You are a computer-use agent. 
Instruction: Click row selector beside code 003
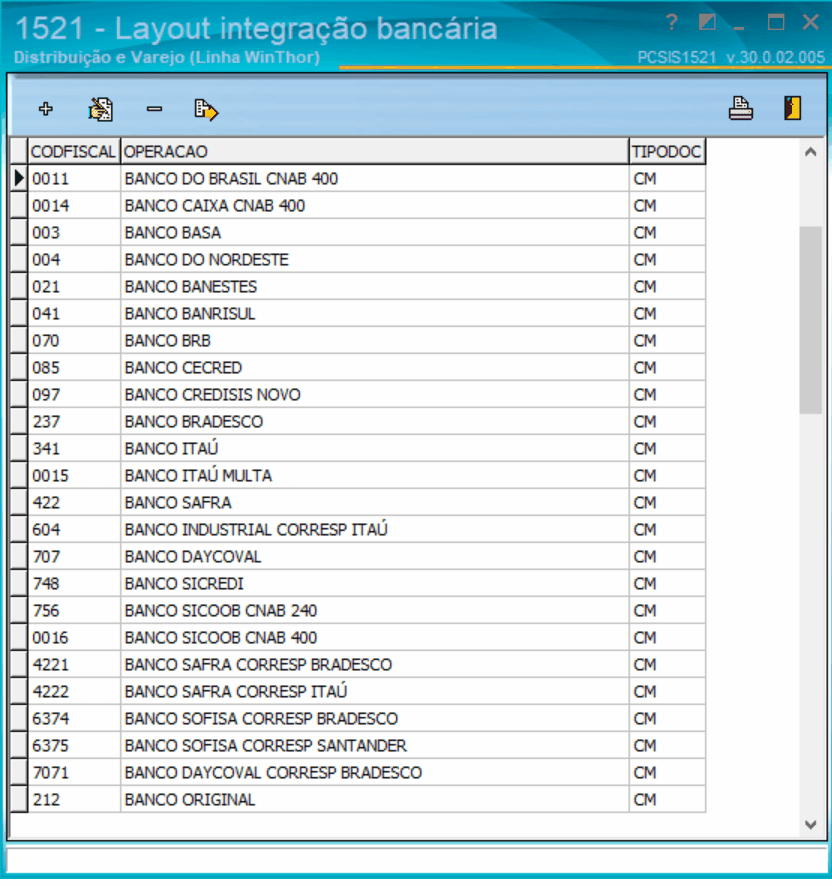[19, 233]
